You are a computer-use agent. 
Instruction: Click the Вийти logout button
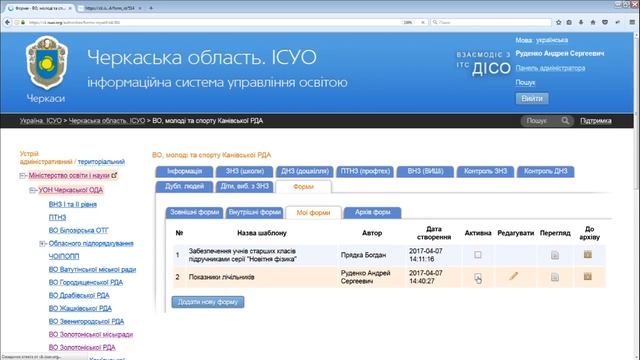[x=532, y=98]
